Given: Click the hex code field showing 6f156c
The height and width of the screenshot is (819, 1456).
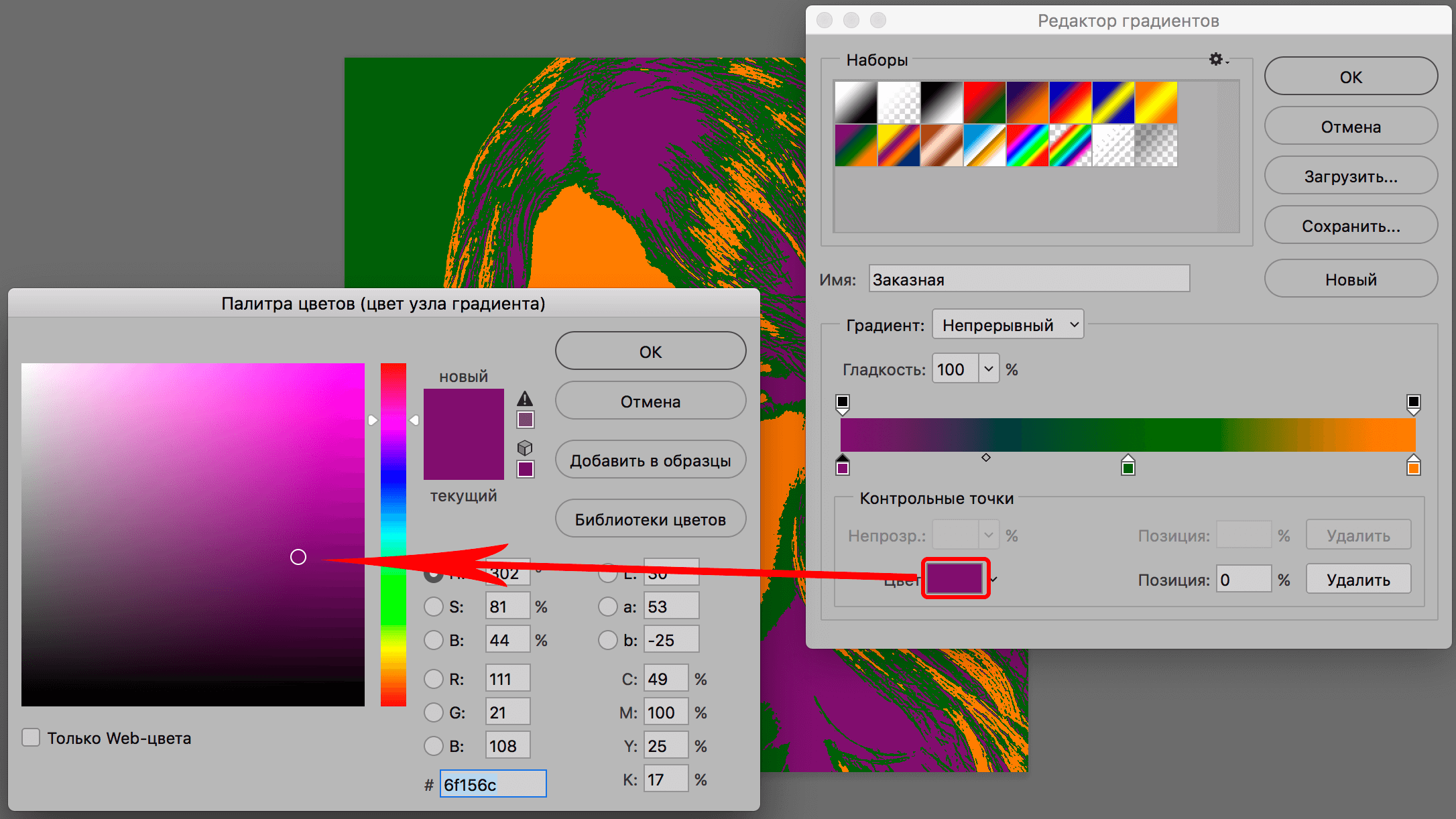Looking at the screenshot, I should pos(493,783).
